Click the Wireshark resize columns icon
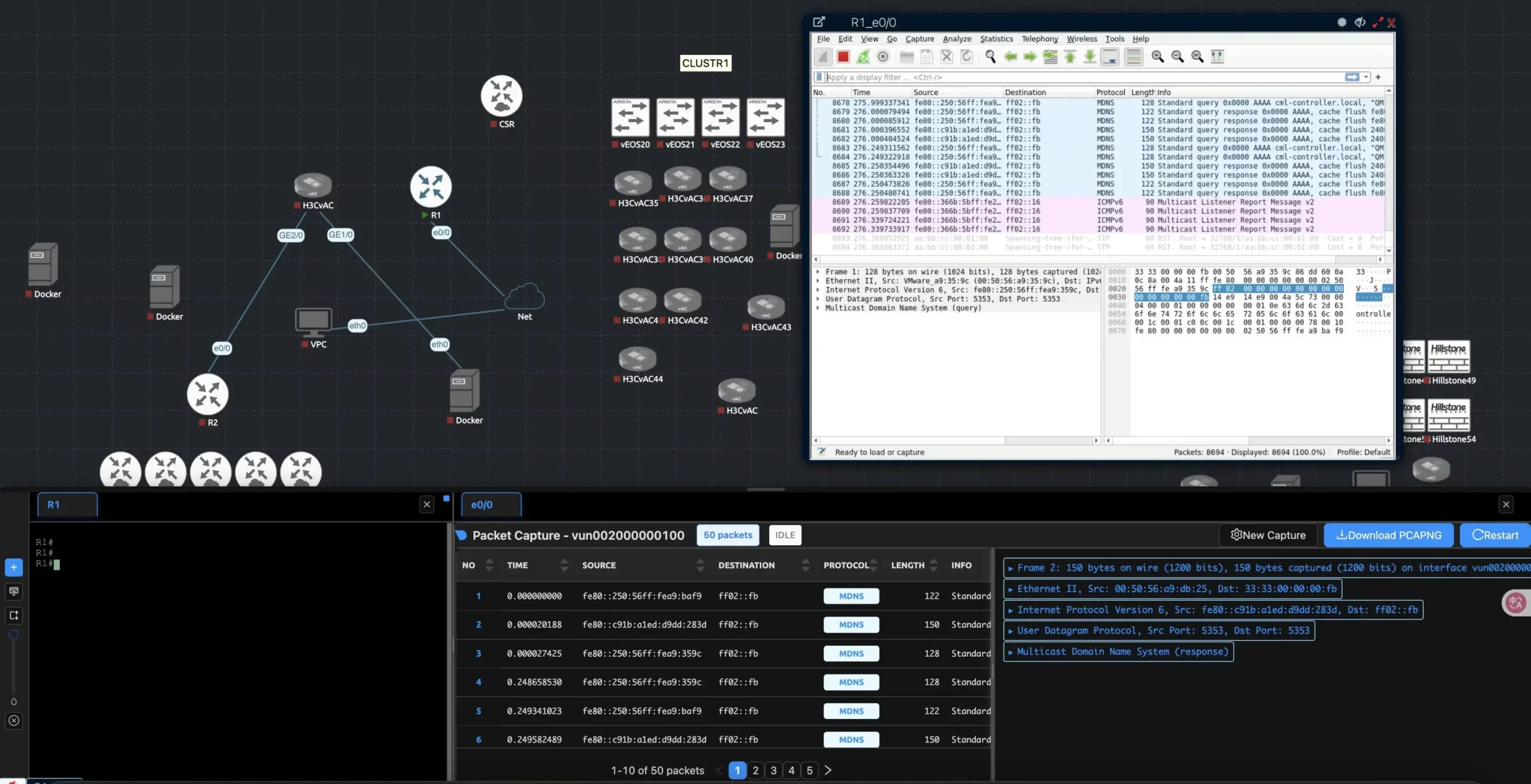This screenshot has width=1531, height=784. coord(1217,57)
